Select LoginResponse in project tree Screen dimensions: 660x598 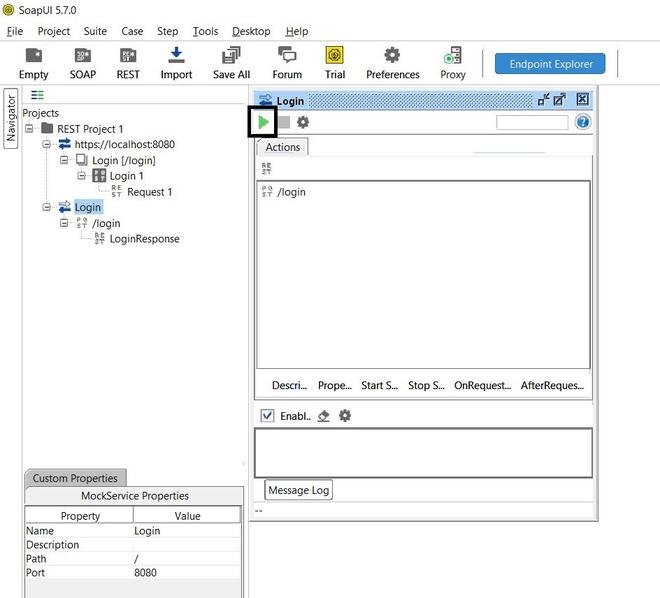pos(144,239)
